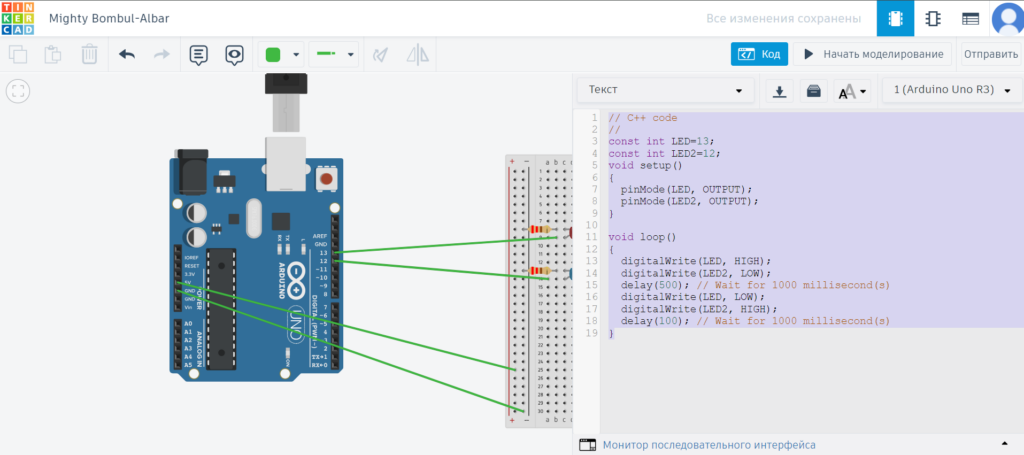Click the zoom to fit icon
Image resolution: width=1024 pixels, height=455 pixels.
tap(18, 91)
